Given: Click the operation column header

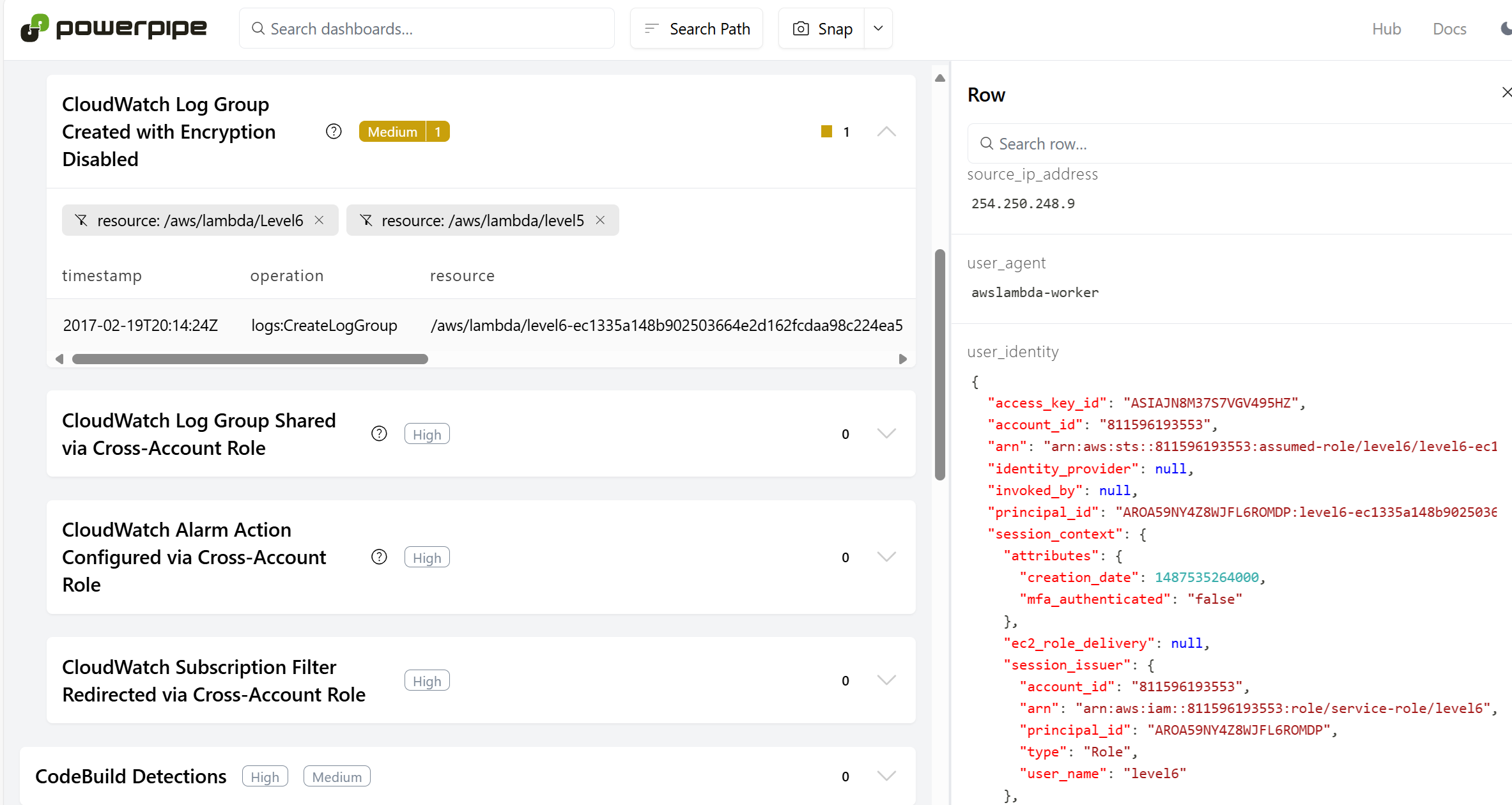Looking at the screenshot, I should 287,275.
